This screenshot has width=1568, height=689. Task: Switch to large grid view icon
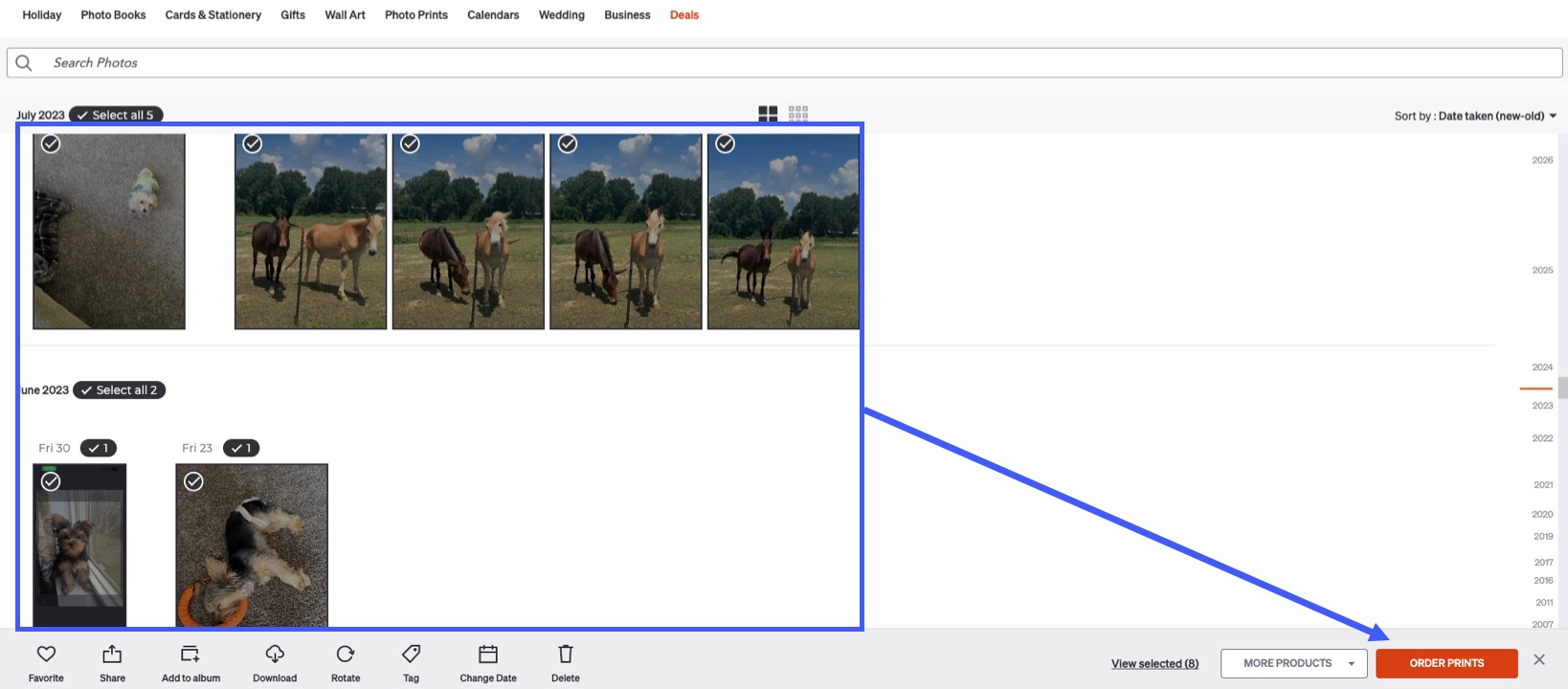pos(768,114)
